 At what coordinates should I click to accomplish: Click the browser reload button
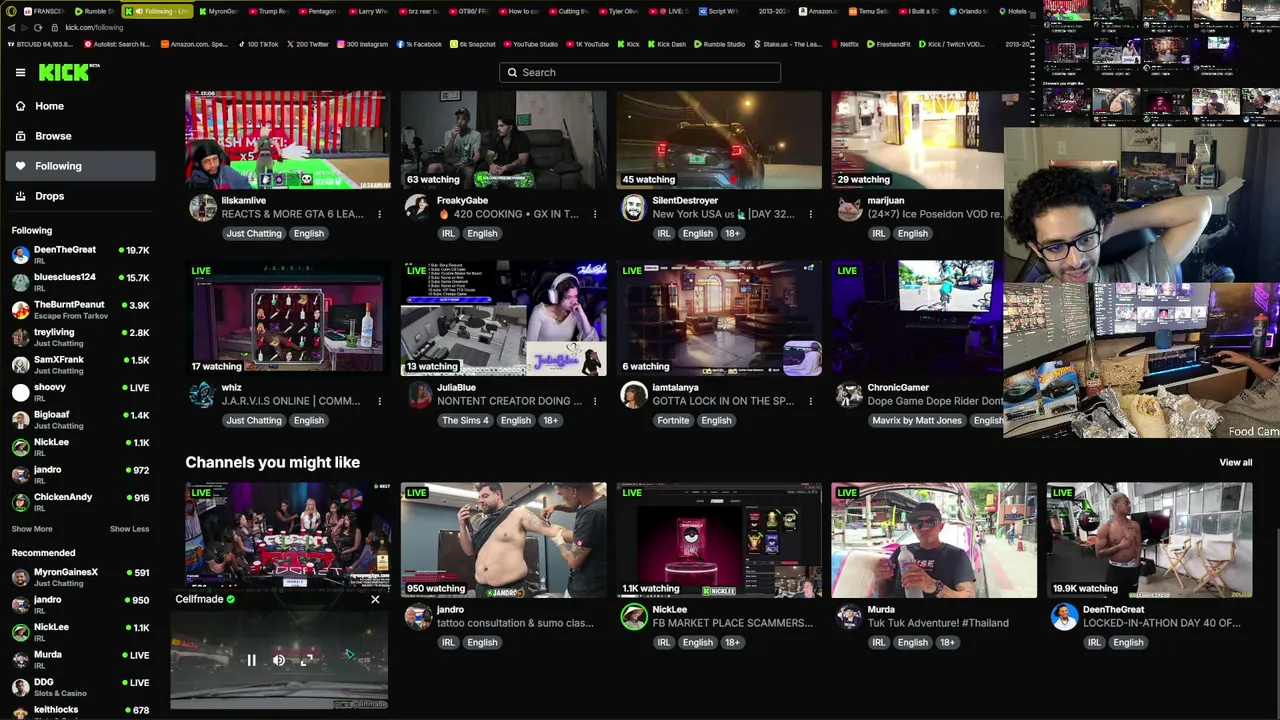click(38, 27)
